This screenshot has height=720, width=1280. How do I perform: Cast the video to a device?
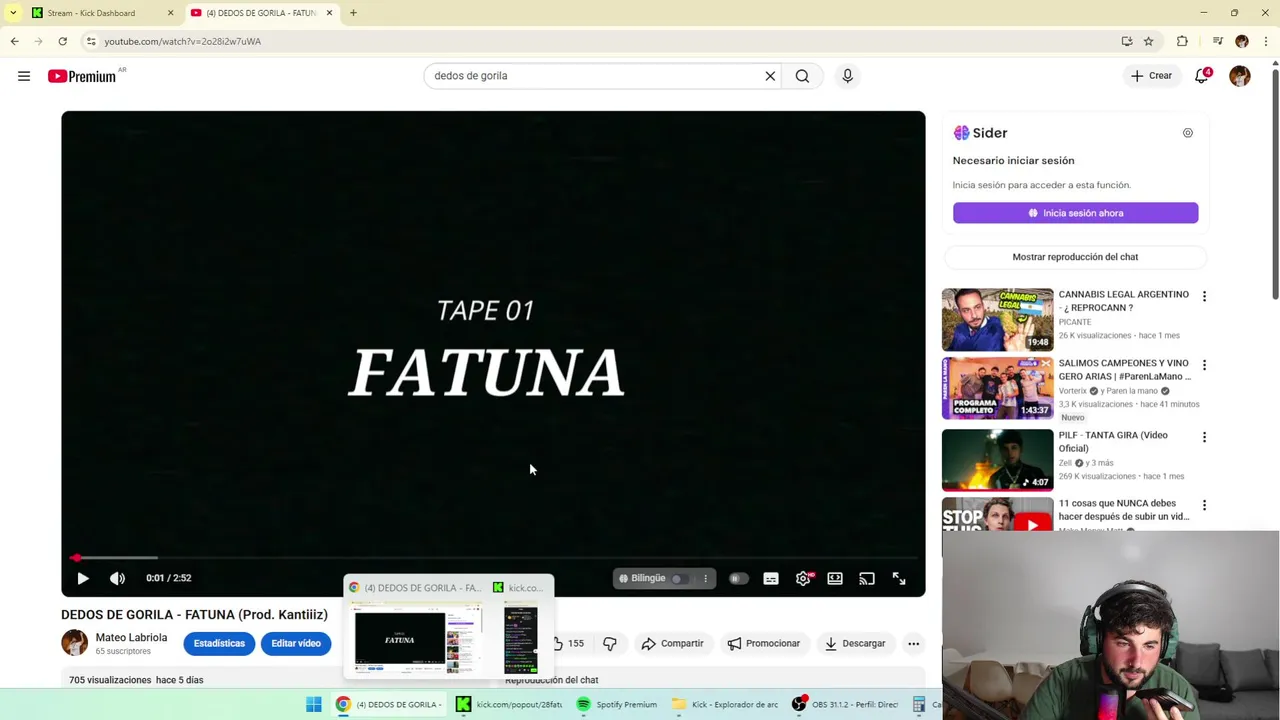point(867,578)
